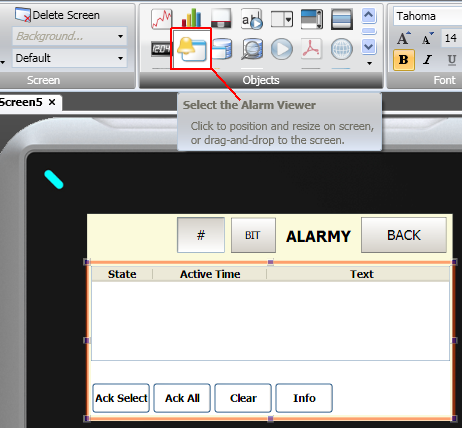The height and width of the screenshot is (428, 462).
Task: Click the Tahoma font name field
Action: click(x=428, y=16)
